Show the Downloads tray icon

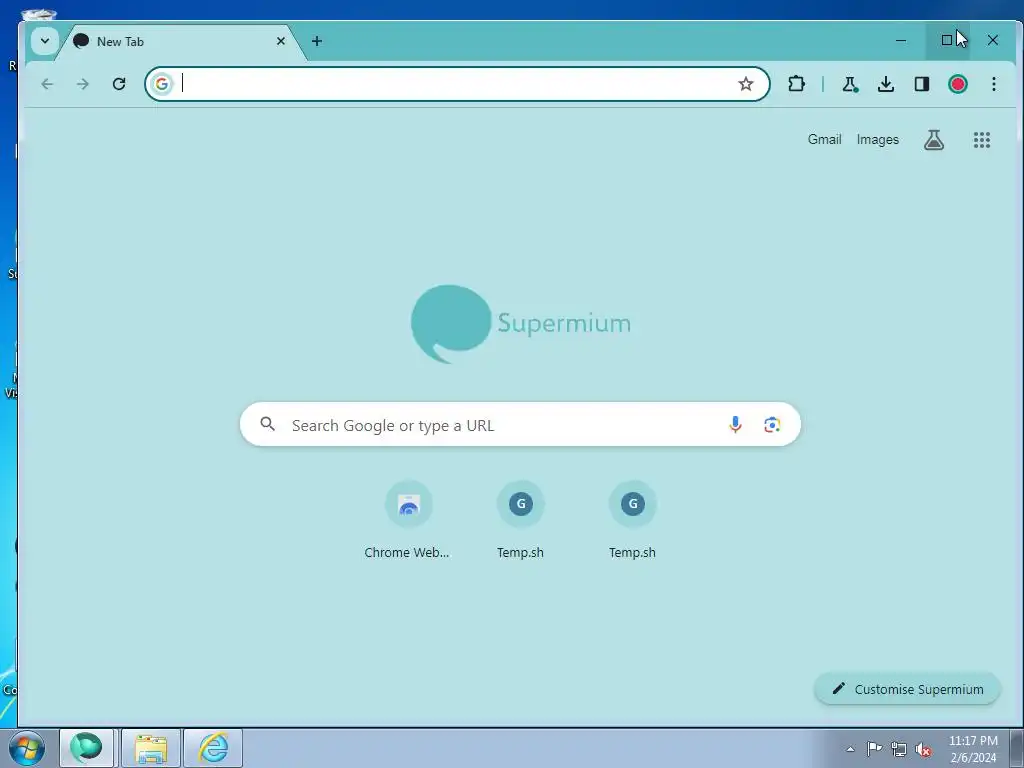(x=886, y=84)
